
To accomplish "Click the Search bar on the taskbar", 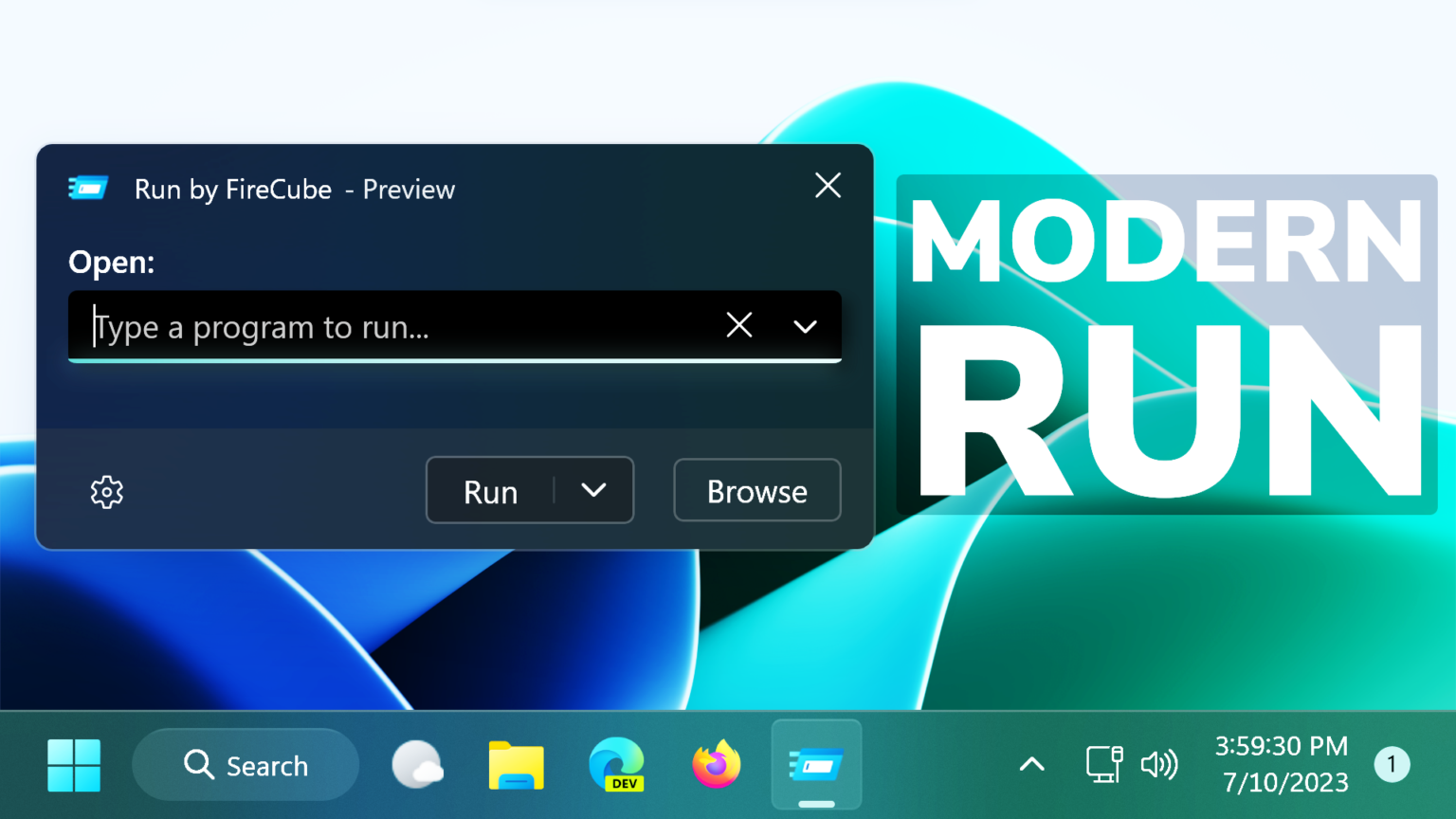I will (246, 764).
